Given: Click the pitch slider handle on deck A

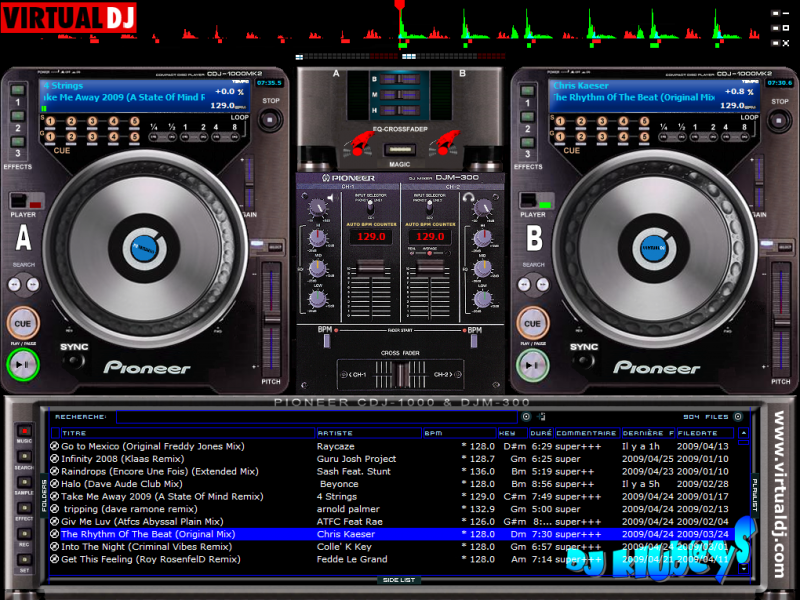Looking at the screenshot, I should coord(271,320).
